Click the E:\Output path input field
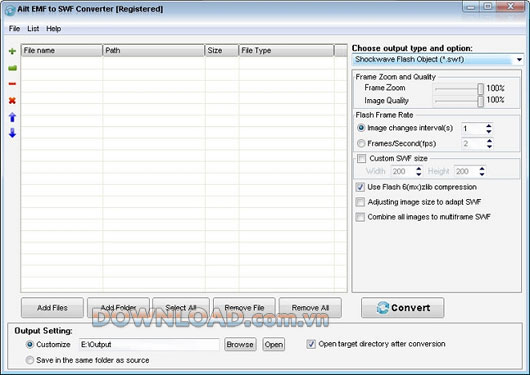 (149, 345)
